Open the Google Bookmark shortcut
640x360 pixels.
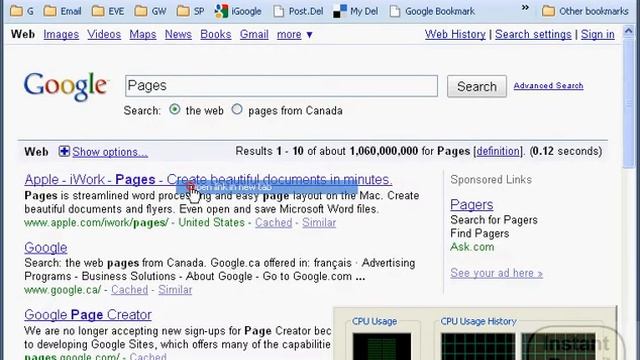pyautogui.click(x=432, y=11)
